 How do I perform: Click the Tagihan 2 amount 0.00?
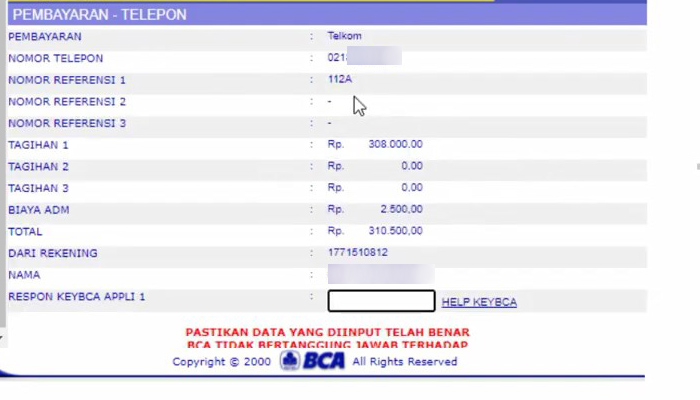[x=412, y=166]
